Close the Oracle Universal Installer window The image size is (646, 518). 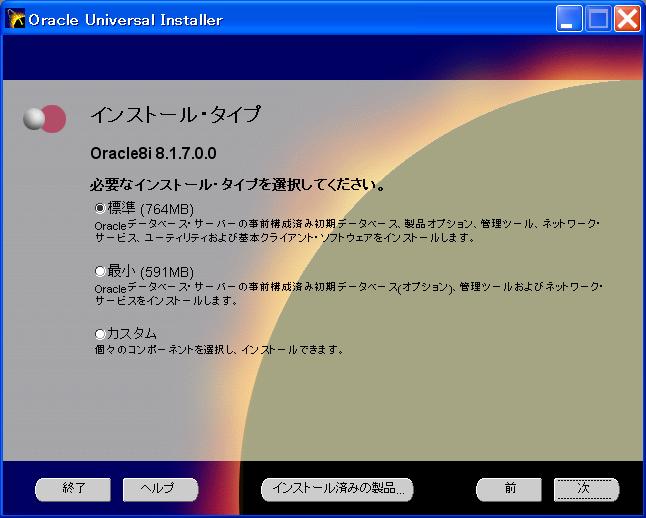(627, 19)
